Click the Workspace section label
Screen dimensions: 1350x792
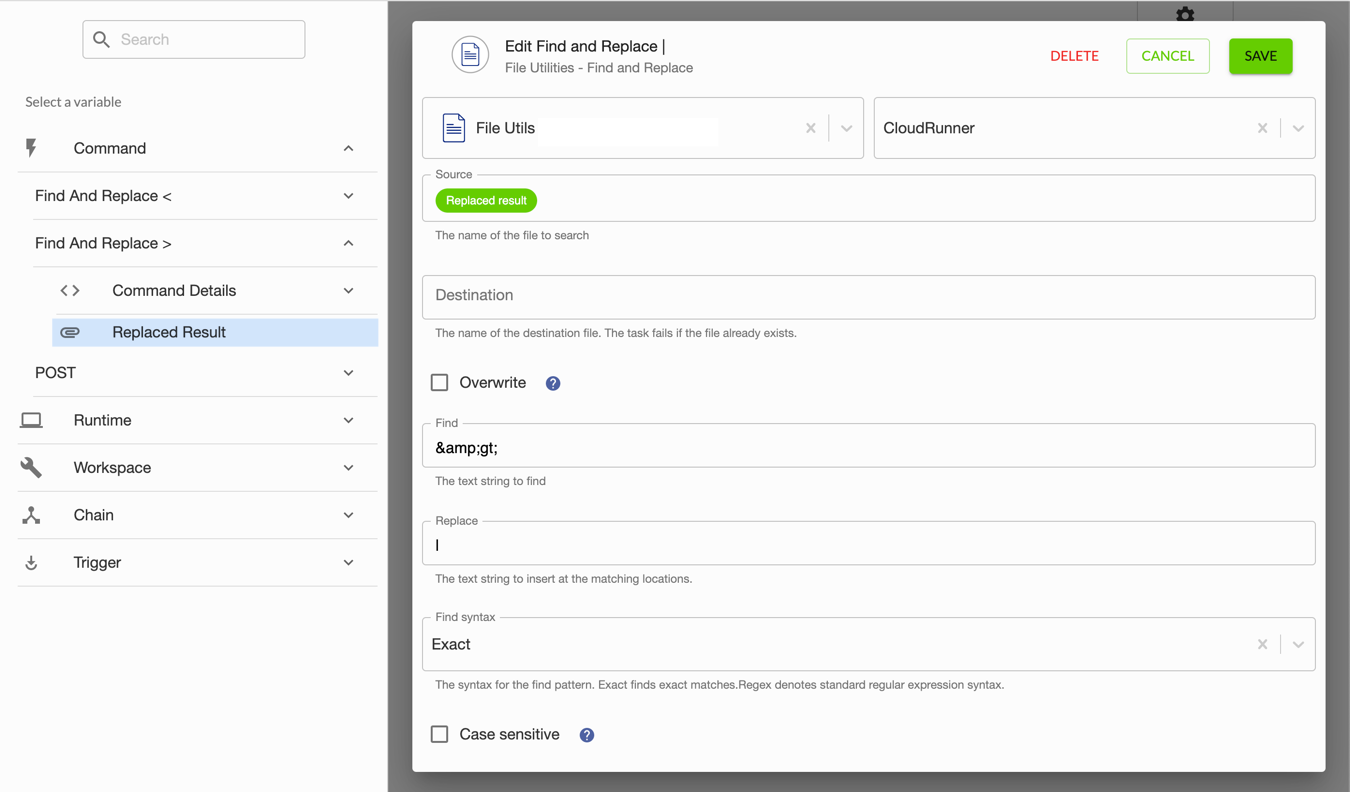pyautogui.click(x=112, y=468)
